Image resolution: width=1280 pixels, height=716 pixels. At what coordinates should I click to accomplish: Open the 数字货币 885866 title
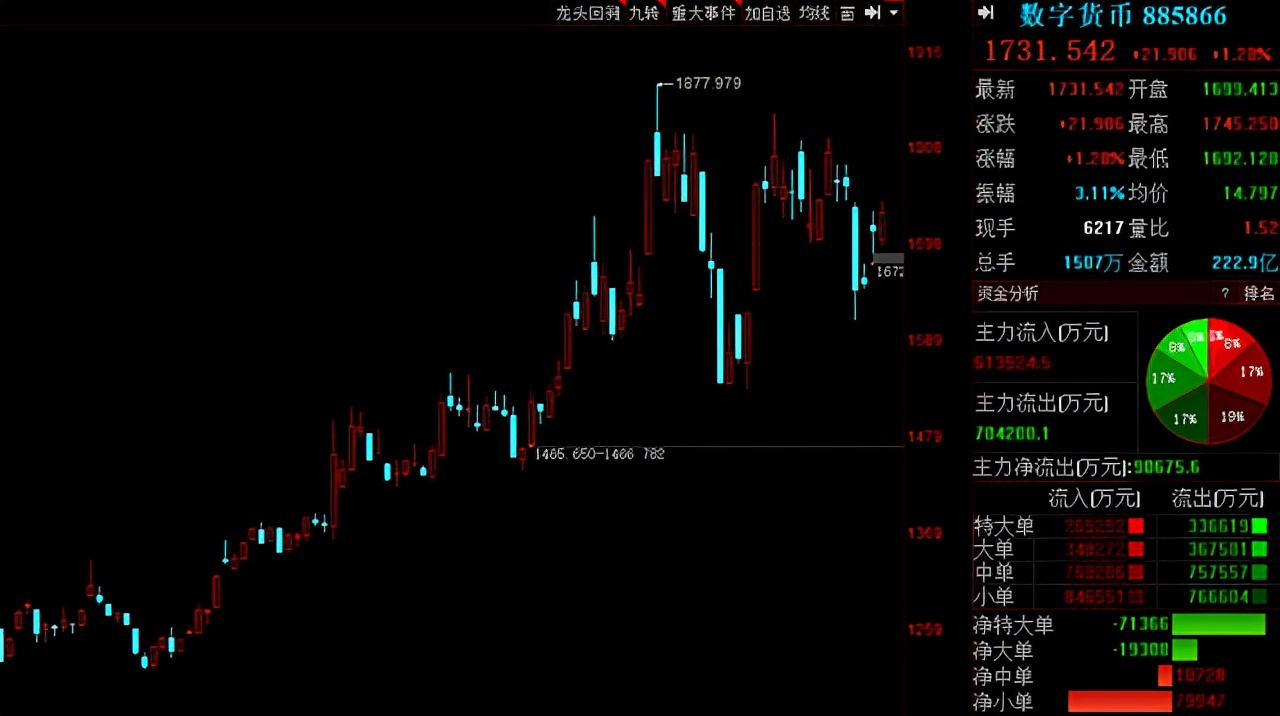(1123, 15)
